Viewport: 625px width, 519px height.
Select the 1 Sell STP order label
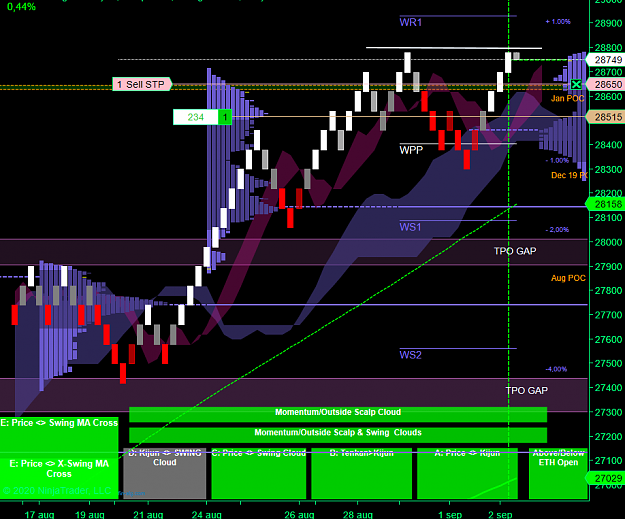point(142,85)
